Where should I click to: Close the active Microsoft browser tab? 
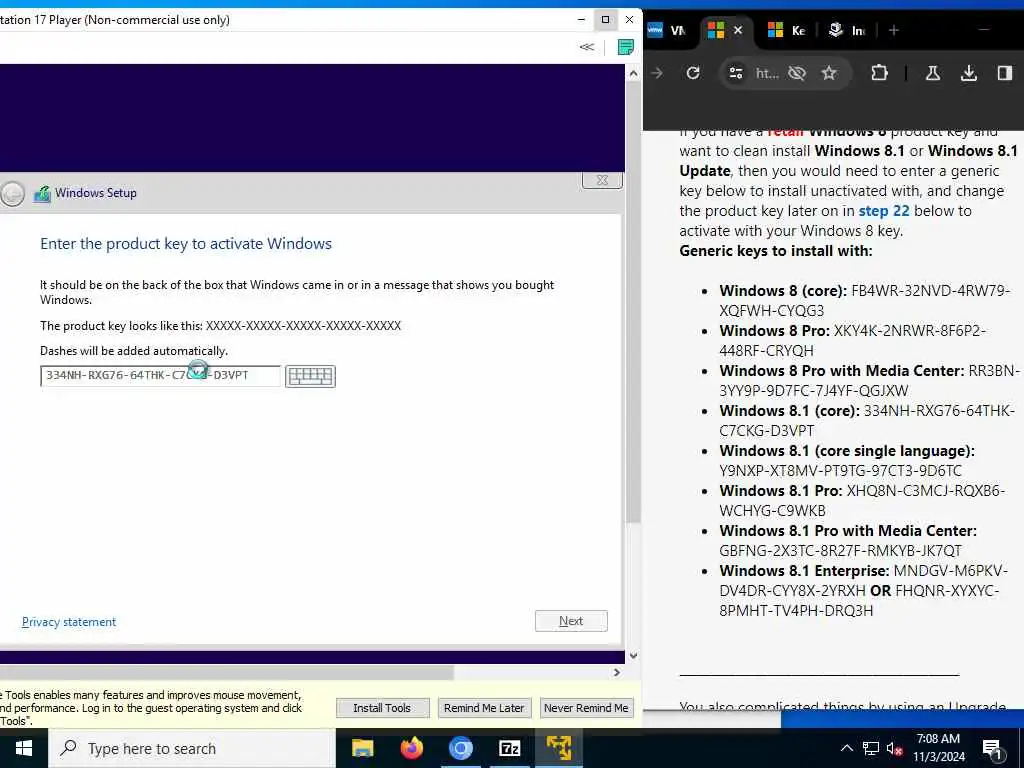pos(737,30)
